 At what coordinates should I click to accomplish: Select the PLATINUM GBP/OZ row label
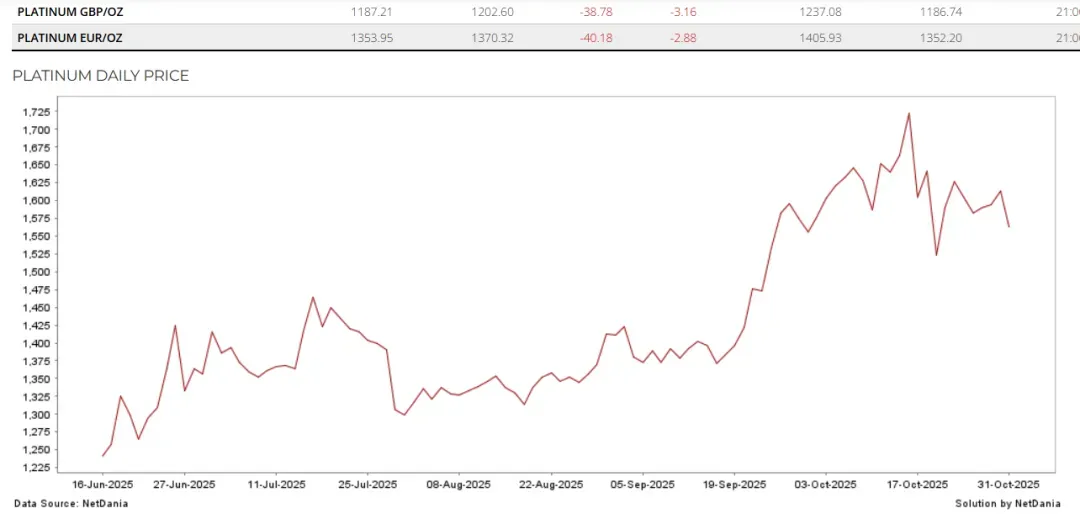[x=70, y=12]
